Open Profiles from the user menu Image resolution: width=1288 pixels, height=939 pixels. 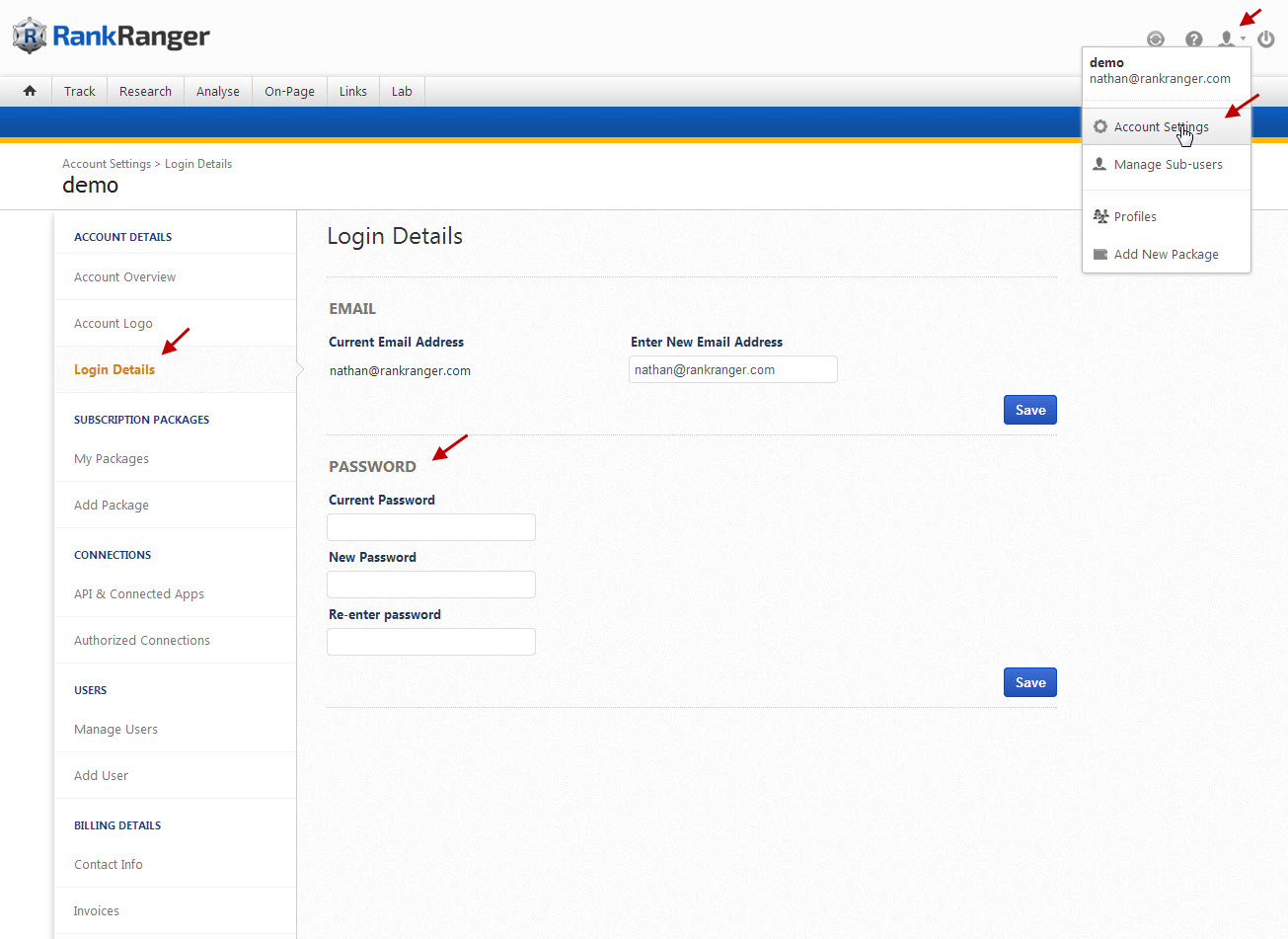pyautogui.click(x=1135, y=217)
